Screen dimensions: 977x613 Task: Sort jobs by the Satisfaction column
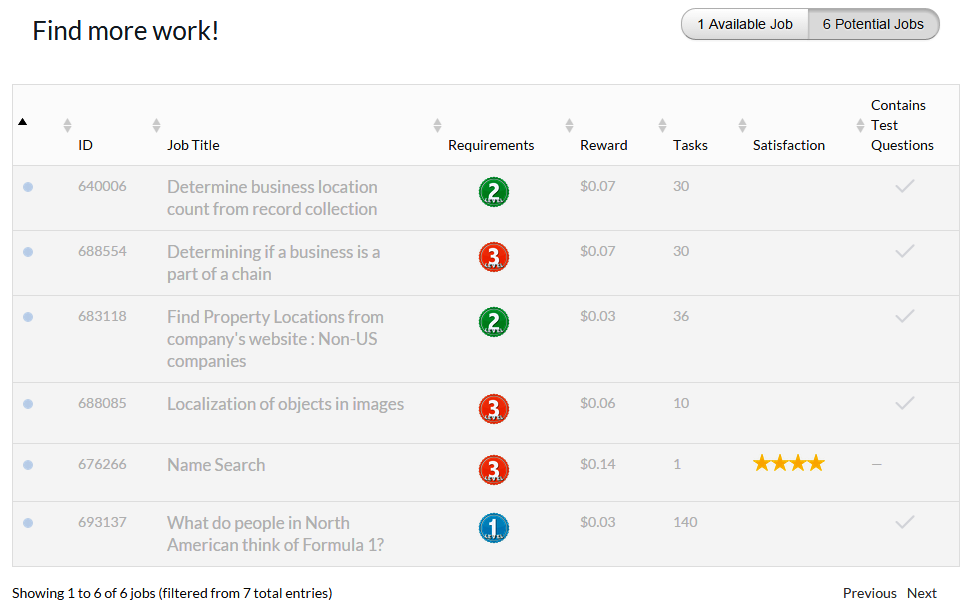(x=788, y=145)
